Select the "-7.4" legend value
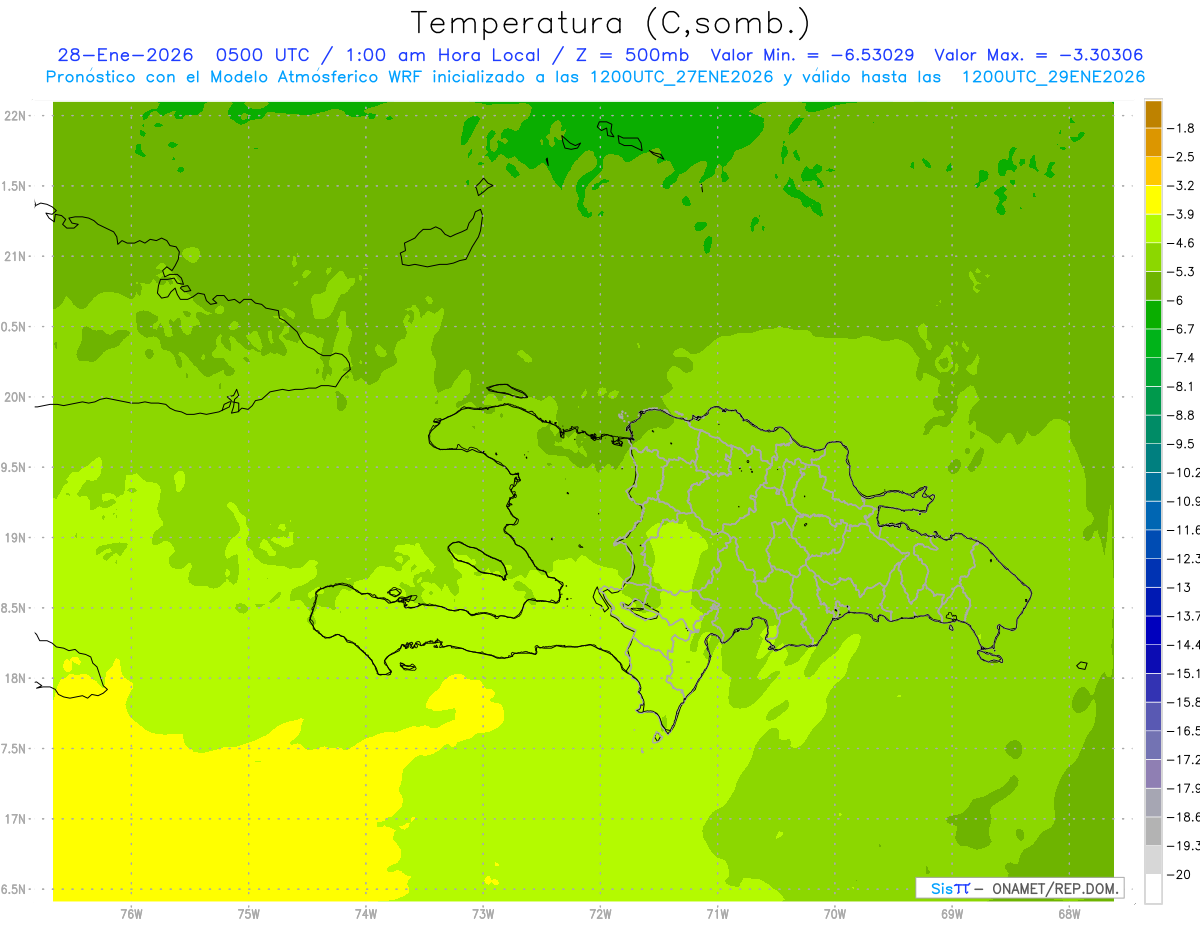The height and width of the screenshot is (927, 1200). (1180, 358)
